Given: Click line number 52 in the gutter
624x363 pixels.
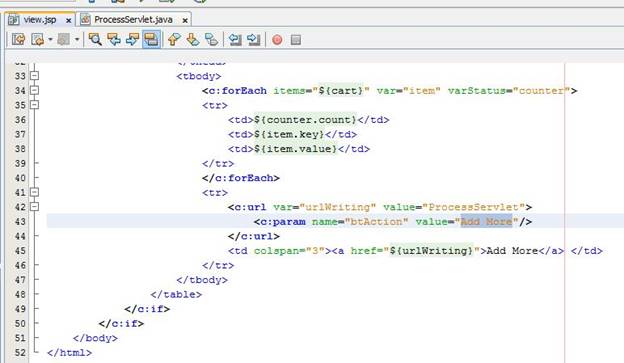Looking at the screenshot, I should click(x=20, y=353).
